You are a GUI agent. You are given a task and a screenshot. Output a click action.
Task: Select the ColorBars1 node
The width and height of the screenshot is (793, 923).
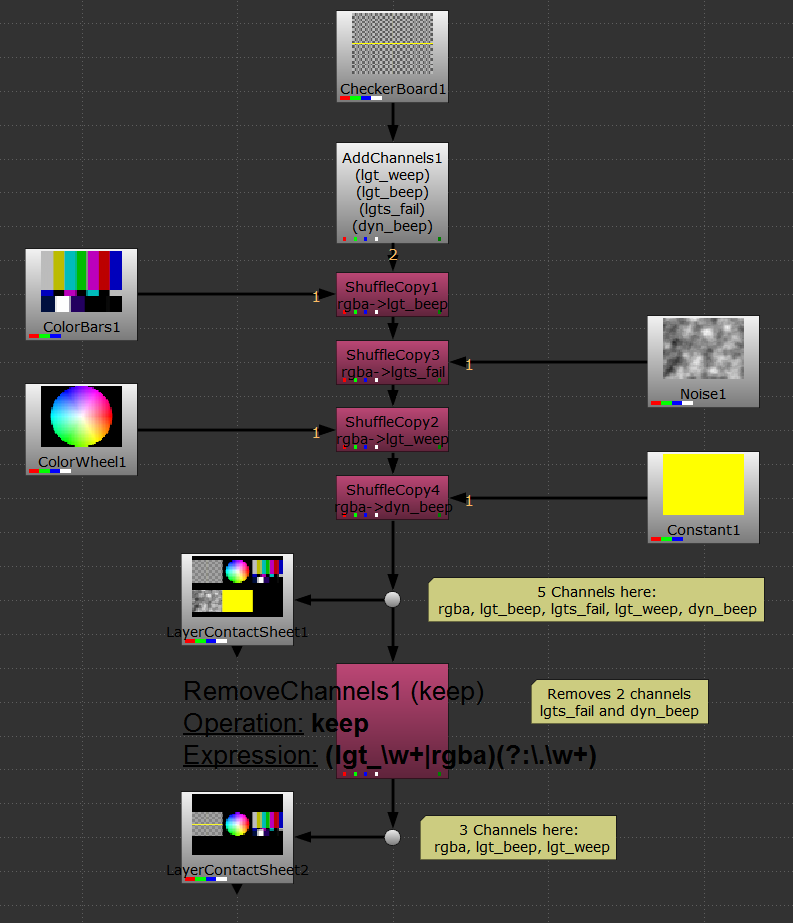click(x=81, y=294)
